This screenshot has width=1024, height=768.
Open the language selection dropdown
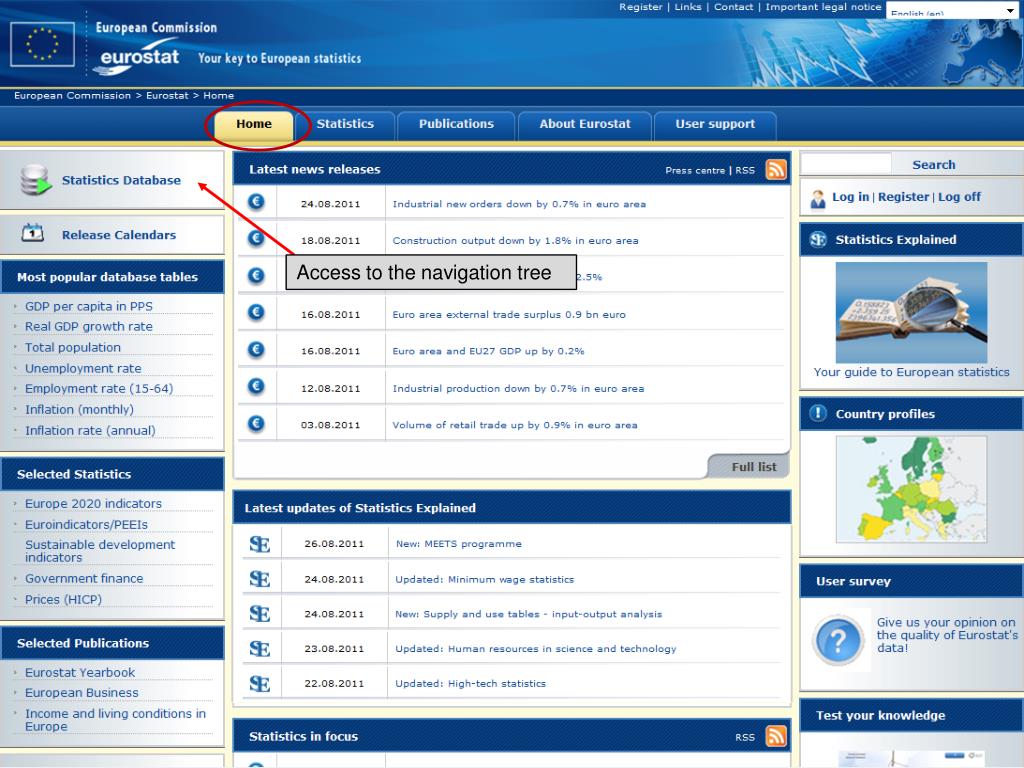click(x=952, y=10)
